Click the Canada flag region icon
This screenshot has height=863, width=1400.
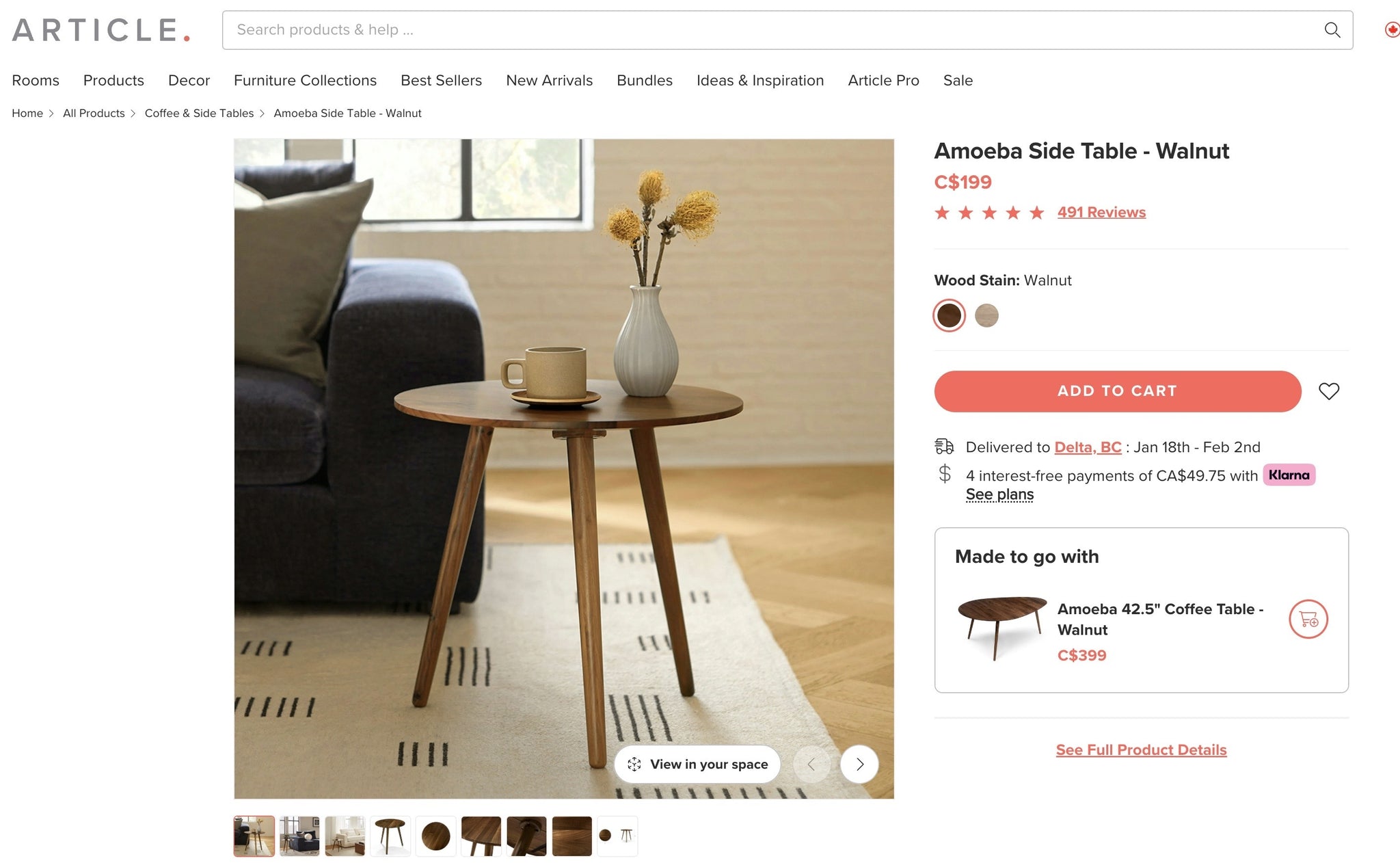[x=1392, y=30]
